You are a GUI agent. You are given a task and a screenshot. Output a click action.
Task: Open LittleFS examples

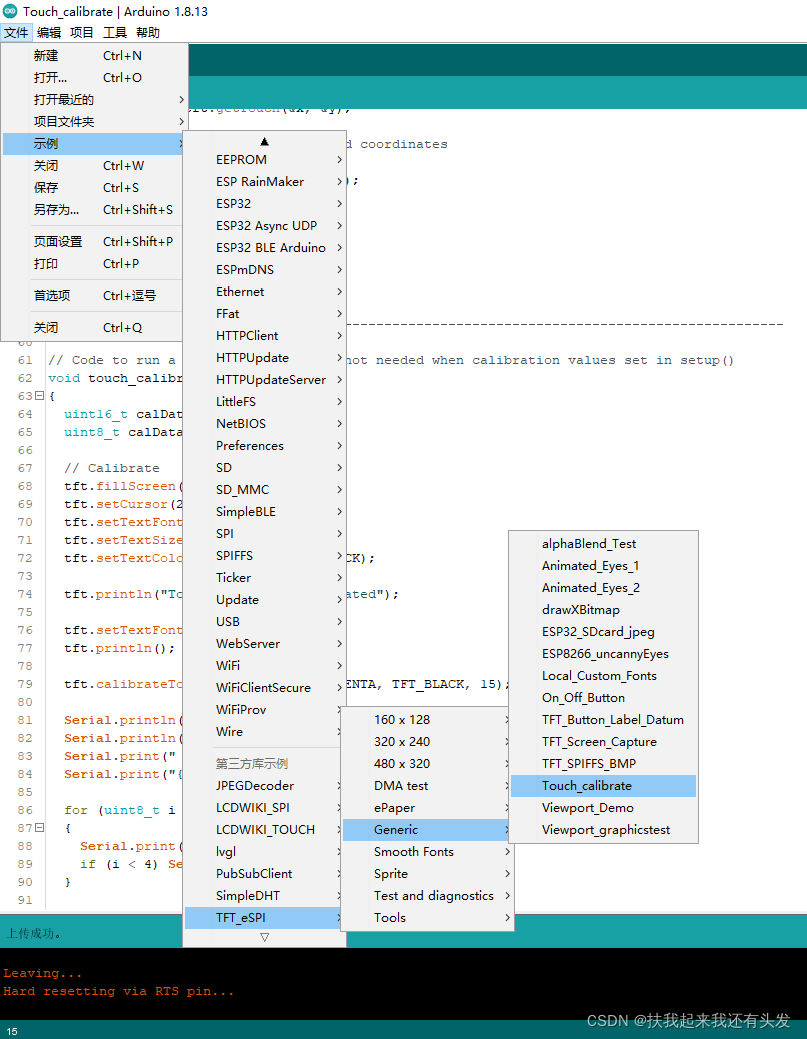click(x=264, y=402)
